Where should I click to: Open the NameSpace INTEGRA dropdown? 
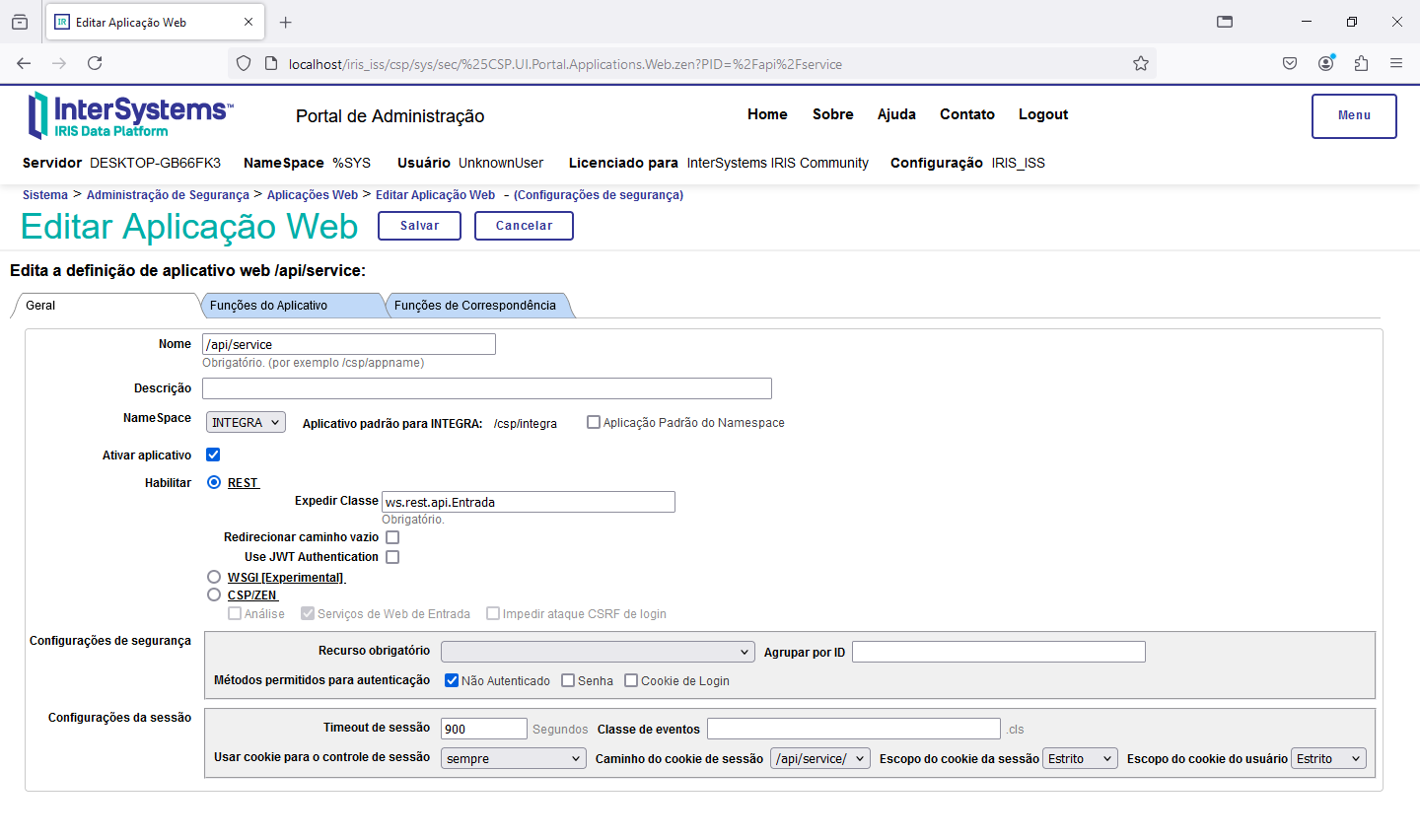pyautogui.click(x=246, y=423)
